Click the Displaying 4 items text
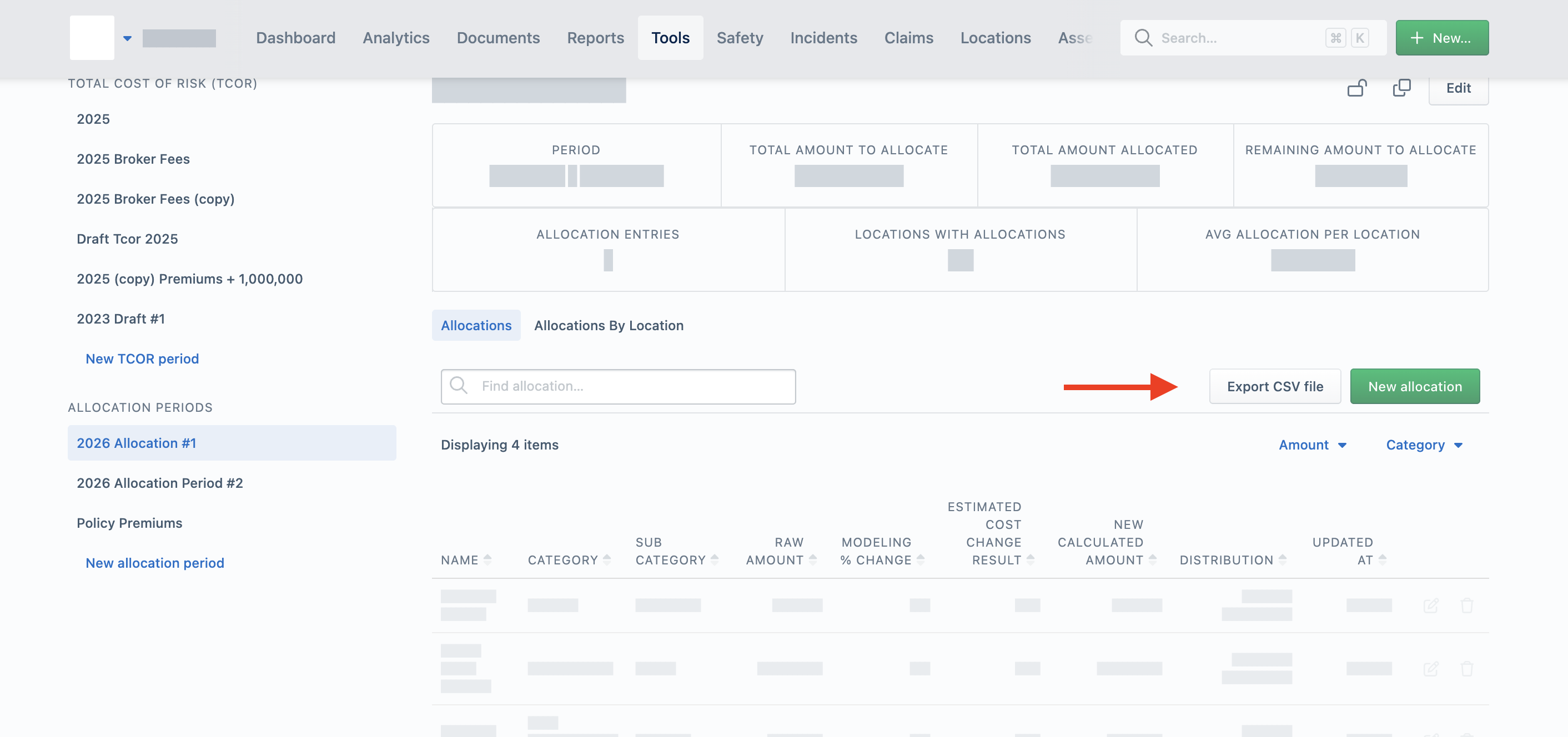The width and height of the screenshot is (1568, 737). pos(499,445)
